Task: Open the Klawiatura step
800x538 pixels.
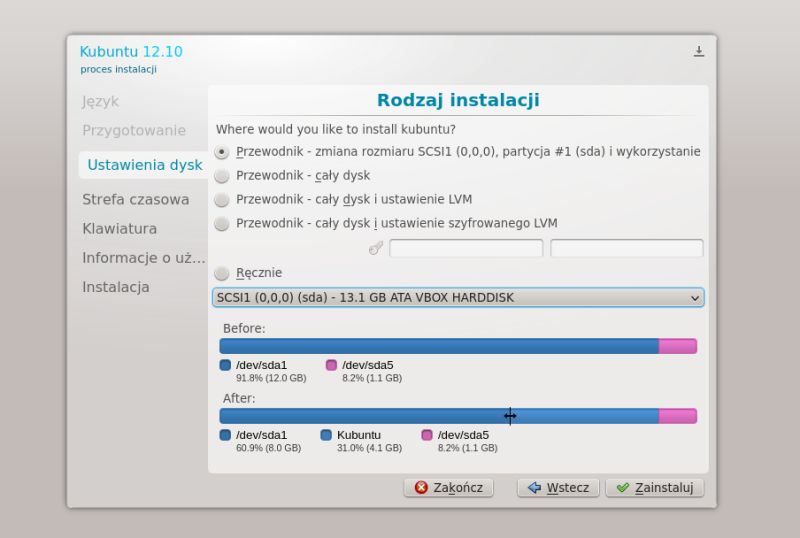Action: (x=119, y=229)
